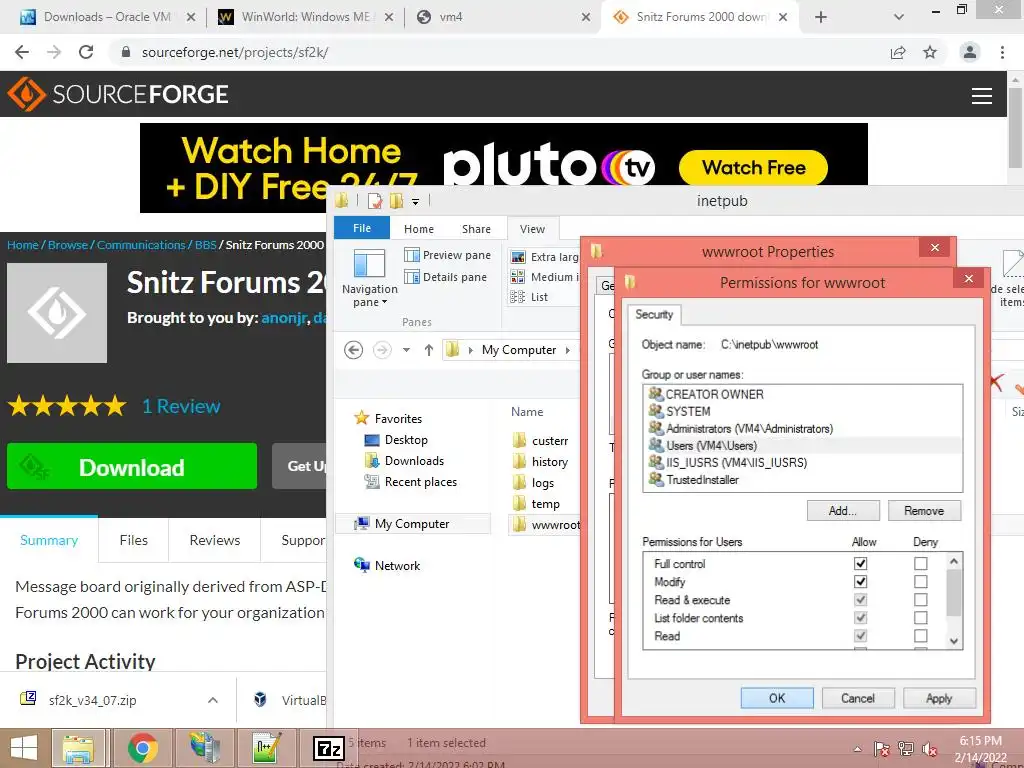Image resolution: width=1024 pixels, height=768 pixels.
Task: Select Administrators (VM4\Administrators) group
Action: tap(741, 428)
